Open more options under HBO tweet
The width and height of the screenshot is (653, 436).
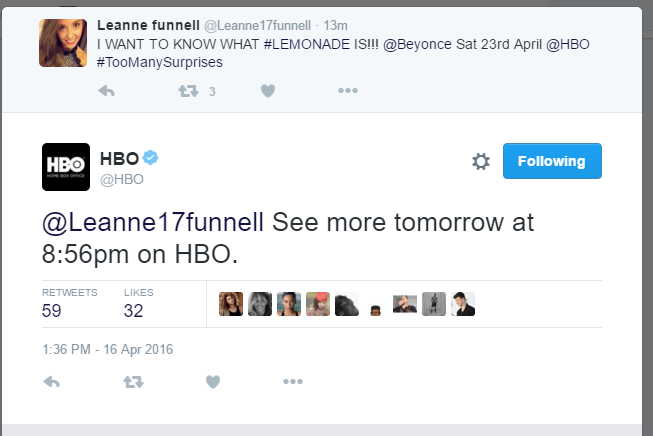[x=293, y=381]
